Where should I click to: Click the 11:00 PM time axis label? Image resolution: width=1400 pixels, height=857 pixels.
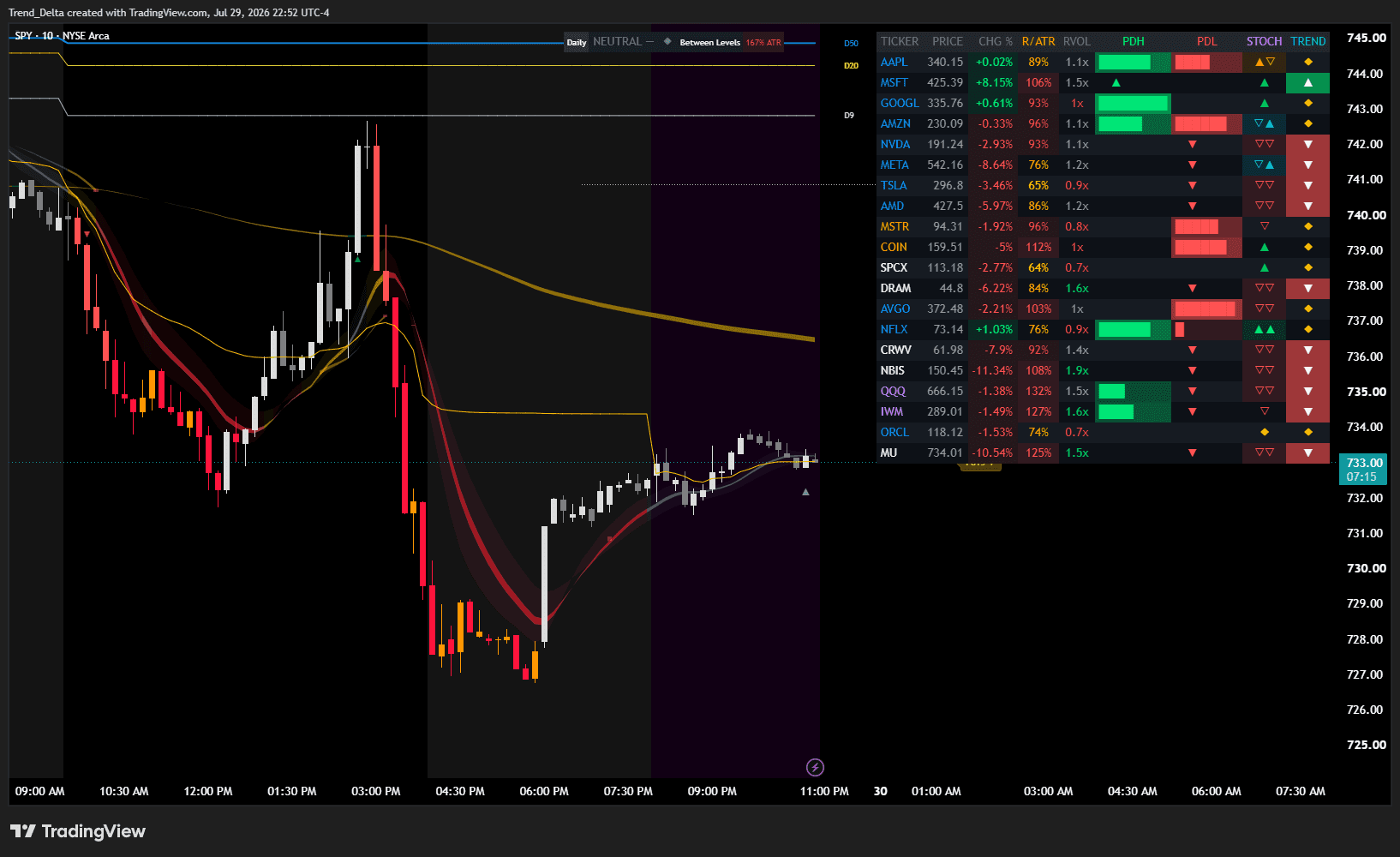point(824,791)
